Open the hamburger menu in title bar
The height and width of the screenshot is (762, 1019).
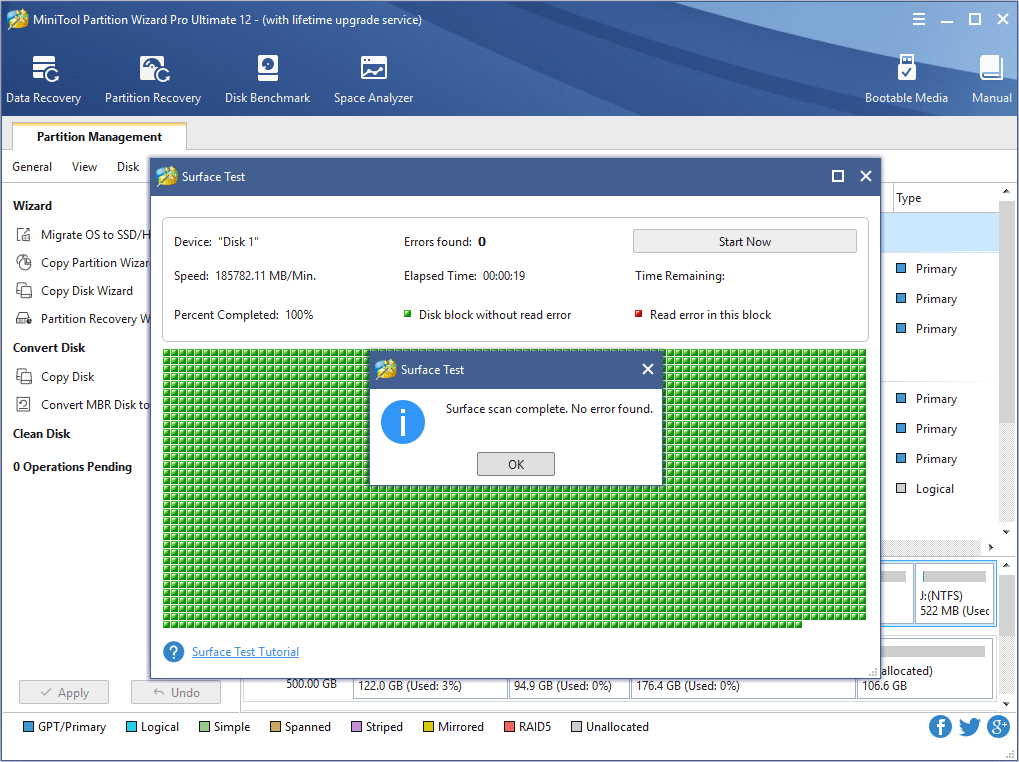(x=917, y=18)
